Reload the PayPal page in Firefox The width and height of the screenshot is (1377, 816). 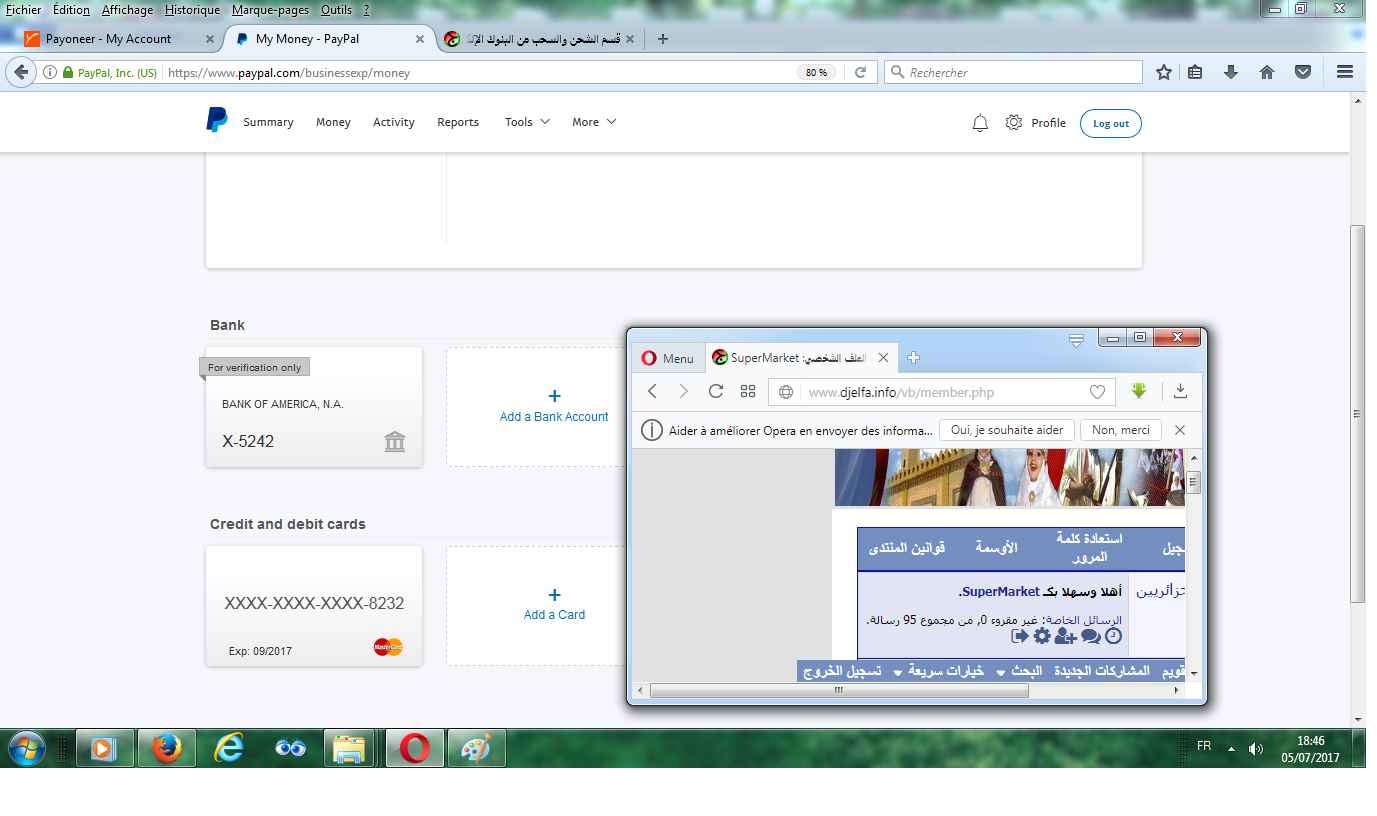point(860,72)
